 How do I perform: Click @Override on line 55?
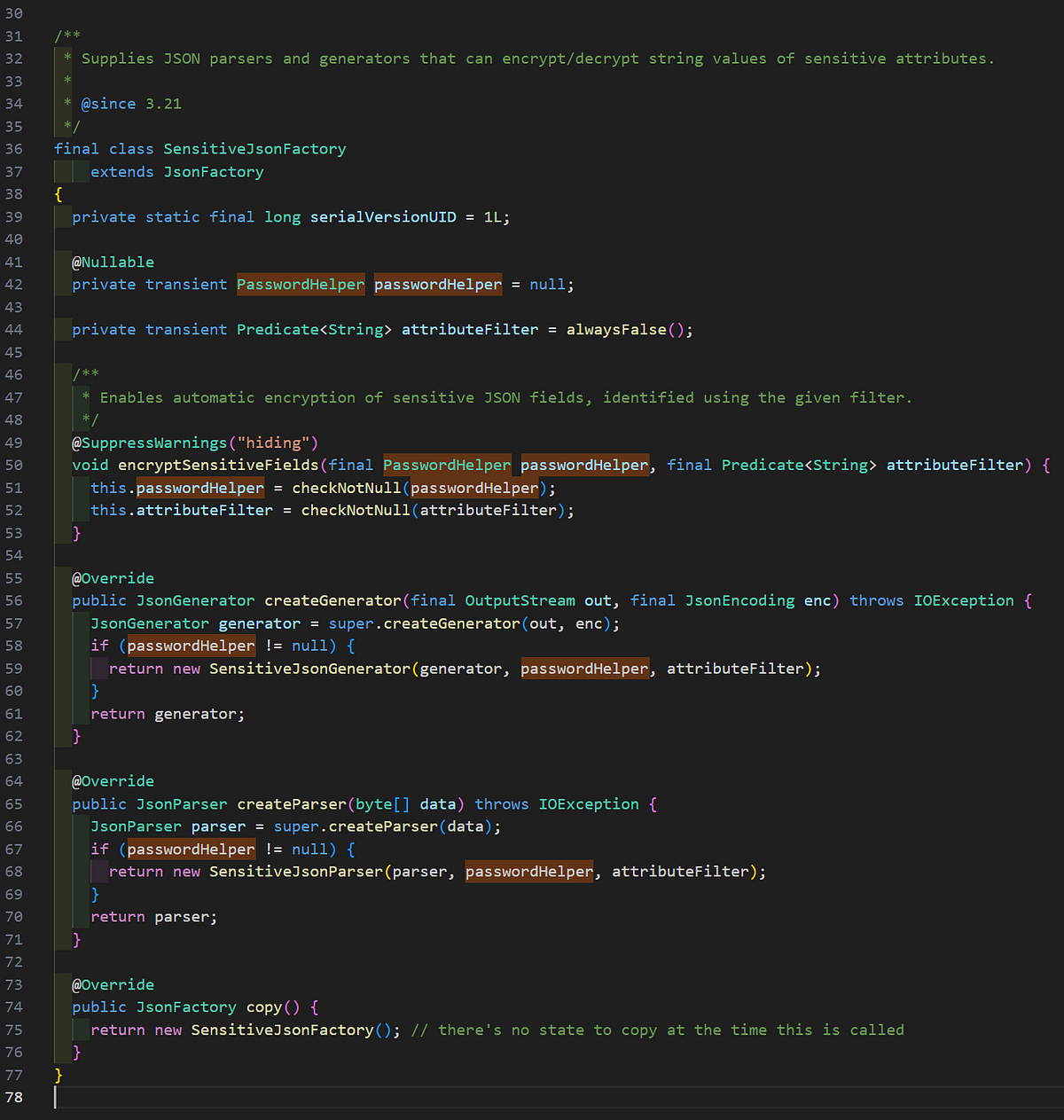[x=113, y=578]
